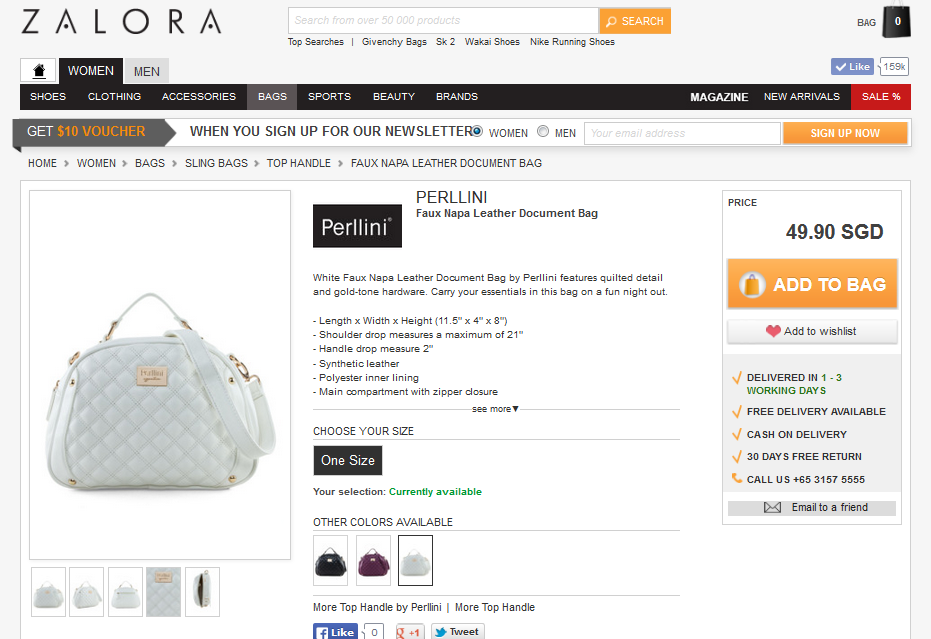Click Add to wishlist
Viewport: 931px width, 639px height.
(812, 331)
